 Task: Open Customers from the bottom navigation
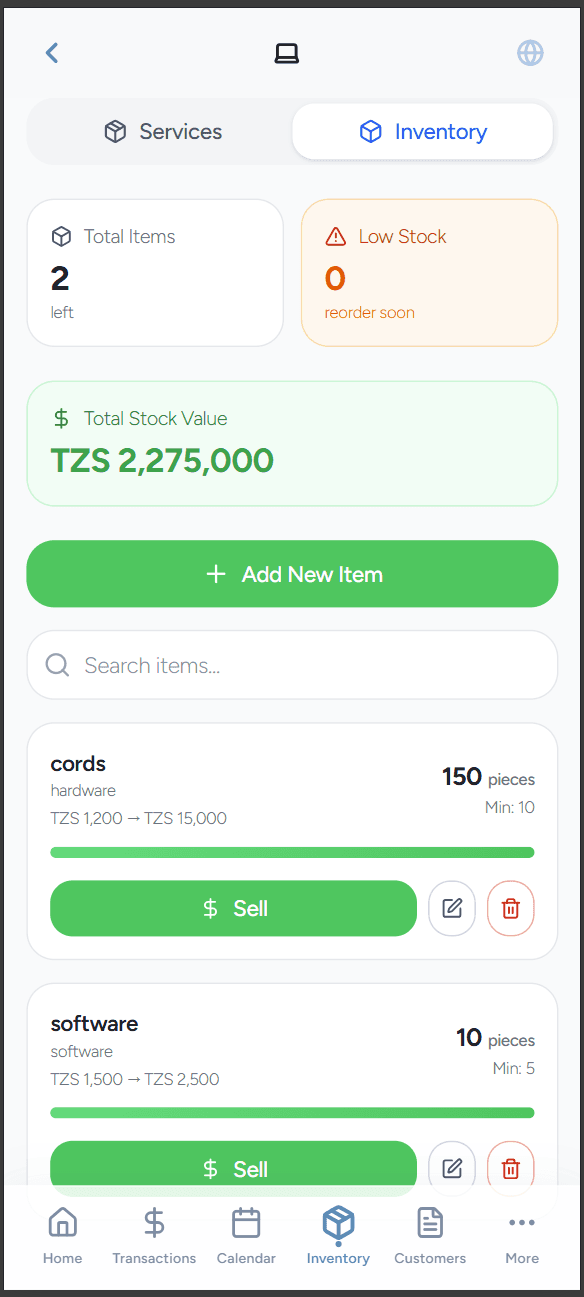click(x=430, y=1235)
